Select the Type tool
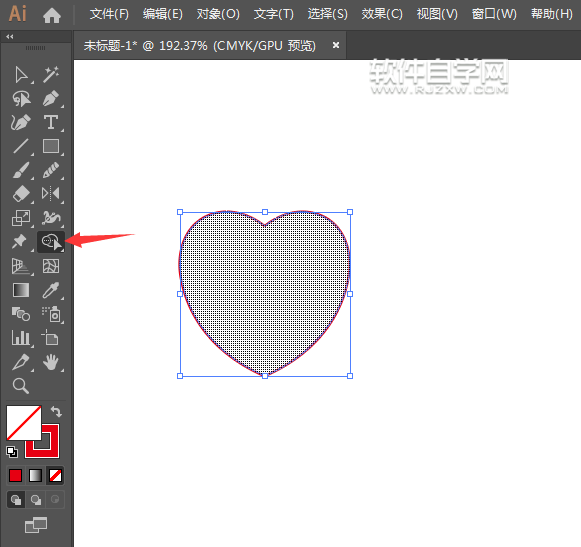The height and width of the screenshot is (547, 581). click(51, 122)
